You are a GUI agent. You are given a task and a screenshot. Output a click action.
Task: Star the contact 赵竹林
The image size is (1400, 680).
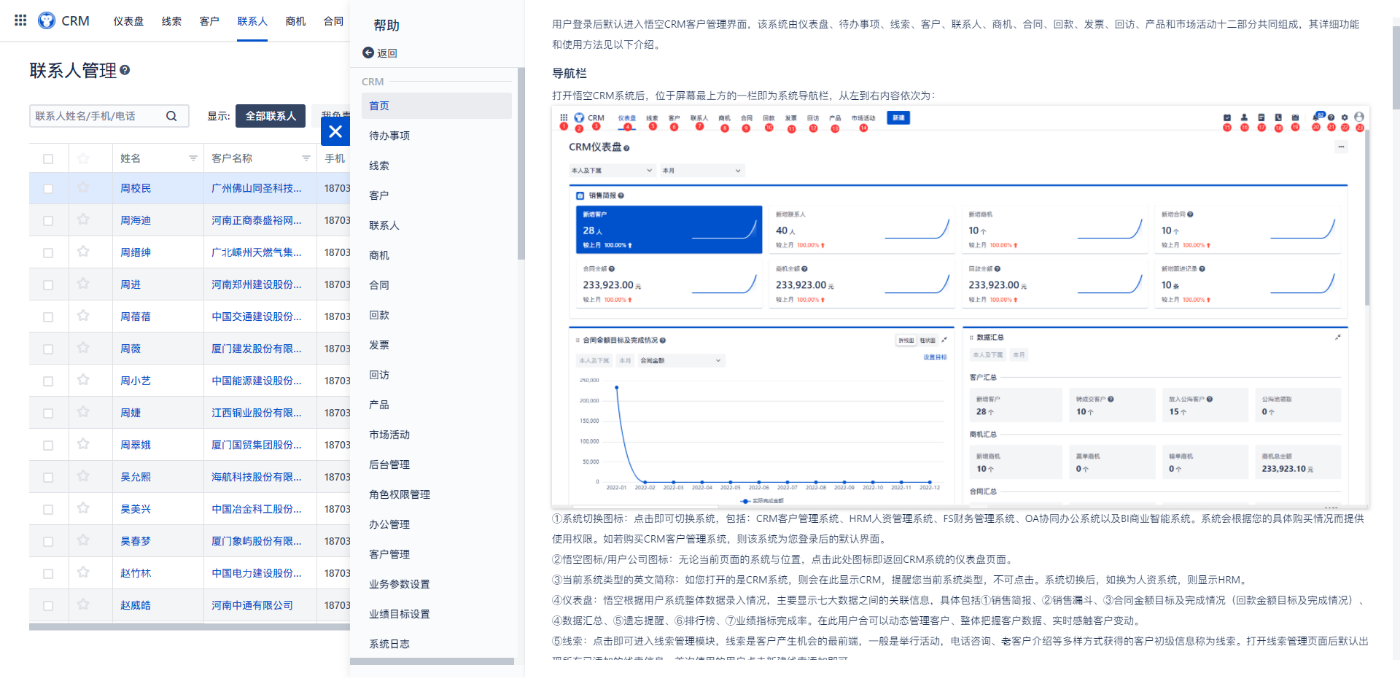(83, 573)
